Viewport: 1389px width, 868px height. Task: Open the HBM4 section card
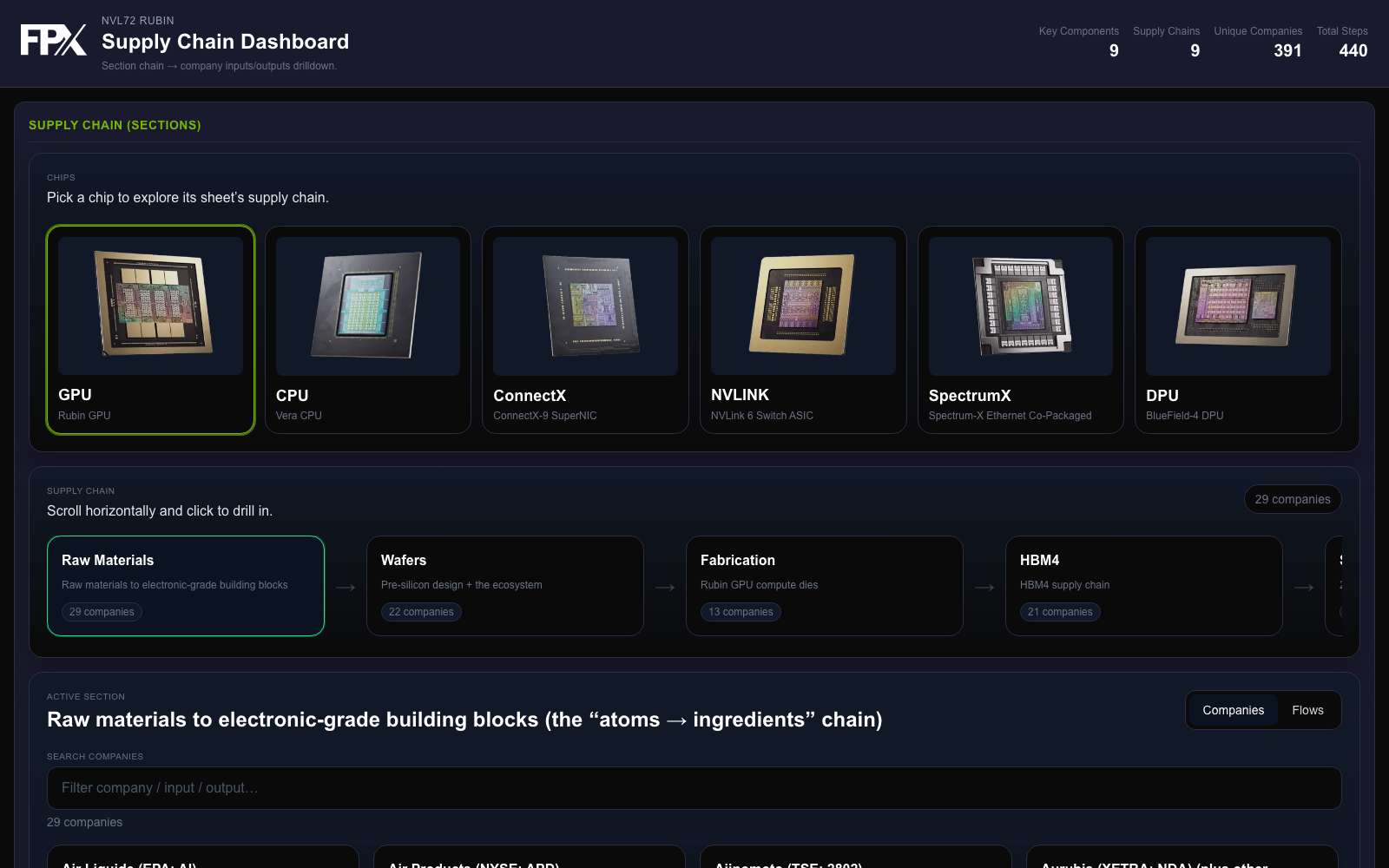tap(1144, 586)
